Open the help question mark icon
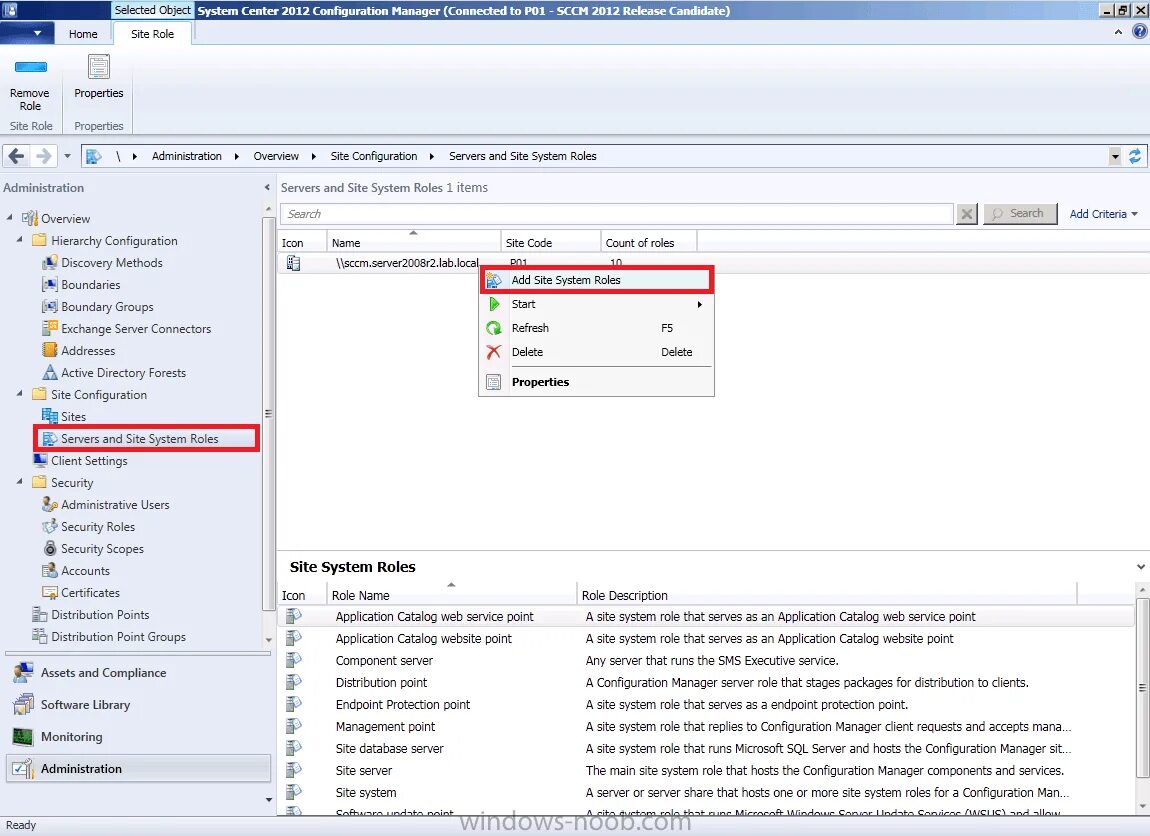 [x=1139, y=32]
